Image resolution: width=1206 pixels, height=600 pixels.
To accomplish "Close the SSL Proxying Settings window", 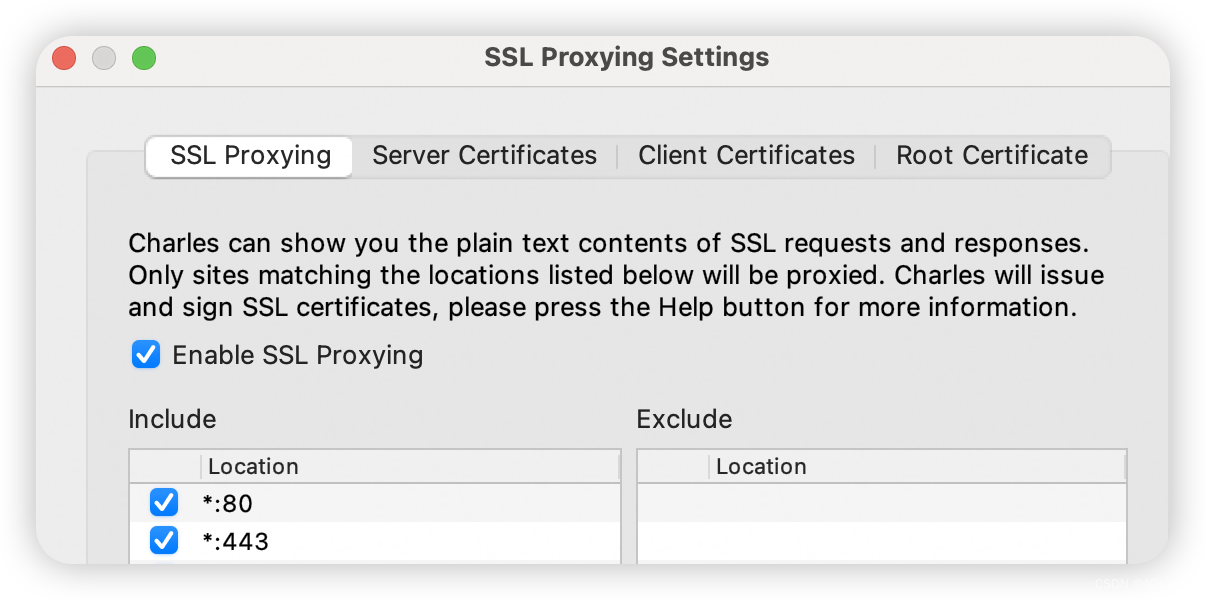I will (x=64, y=58).
